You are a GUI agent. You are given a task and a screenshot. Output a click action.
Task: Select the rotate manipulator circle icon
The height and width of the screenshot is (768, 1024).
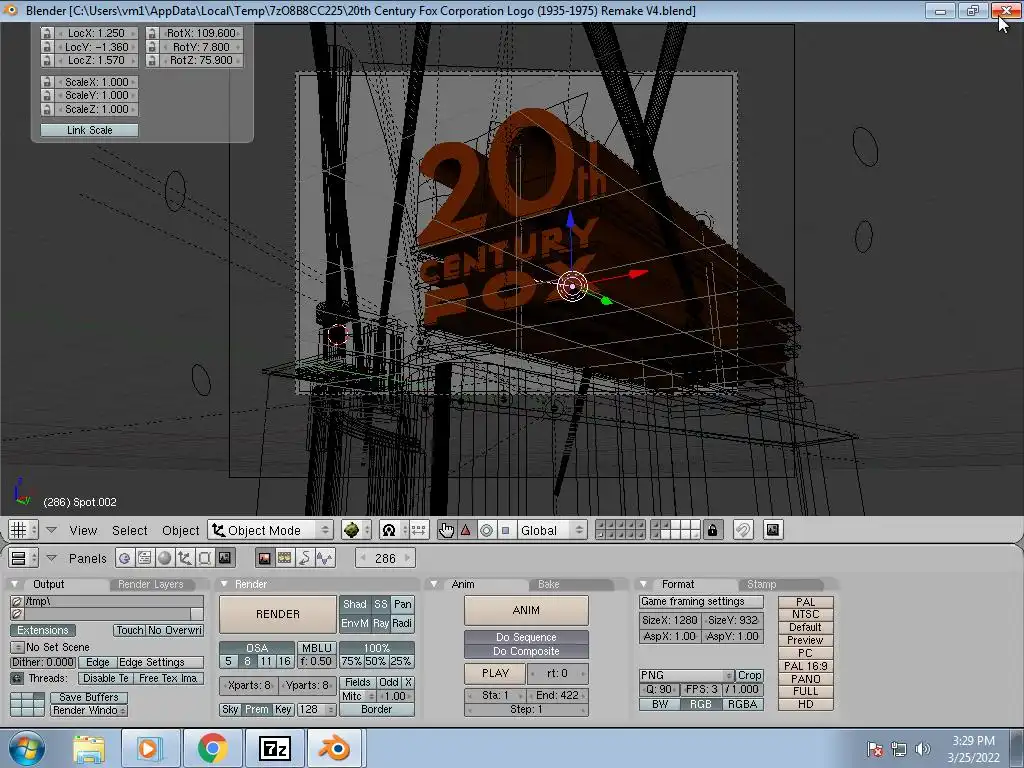tap(486, 530)
